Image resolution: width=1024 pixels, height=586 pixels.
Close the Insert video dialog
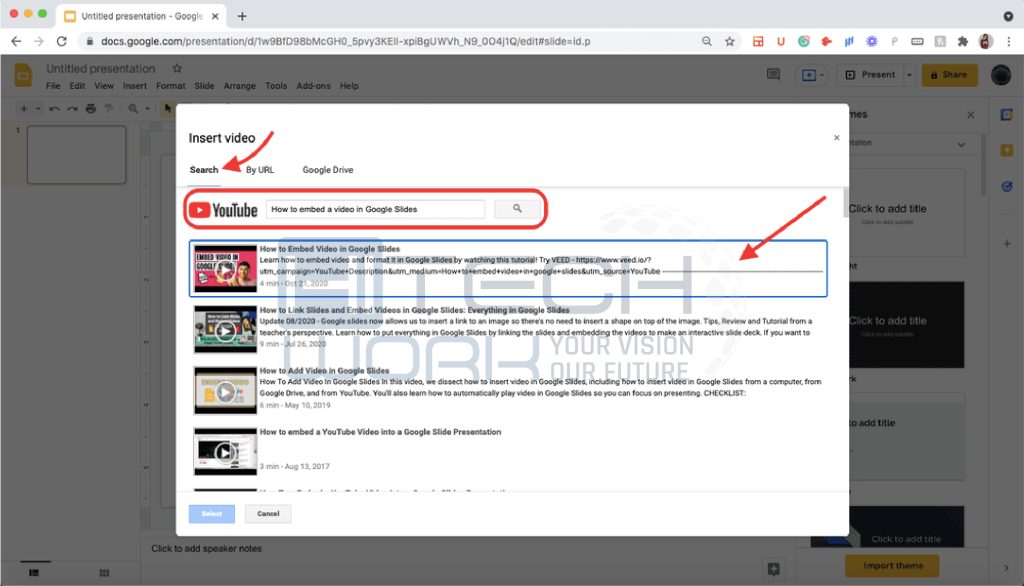click(837, 138)
